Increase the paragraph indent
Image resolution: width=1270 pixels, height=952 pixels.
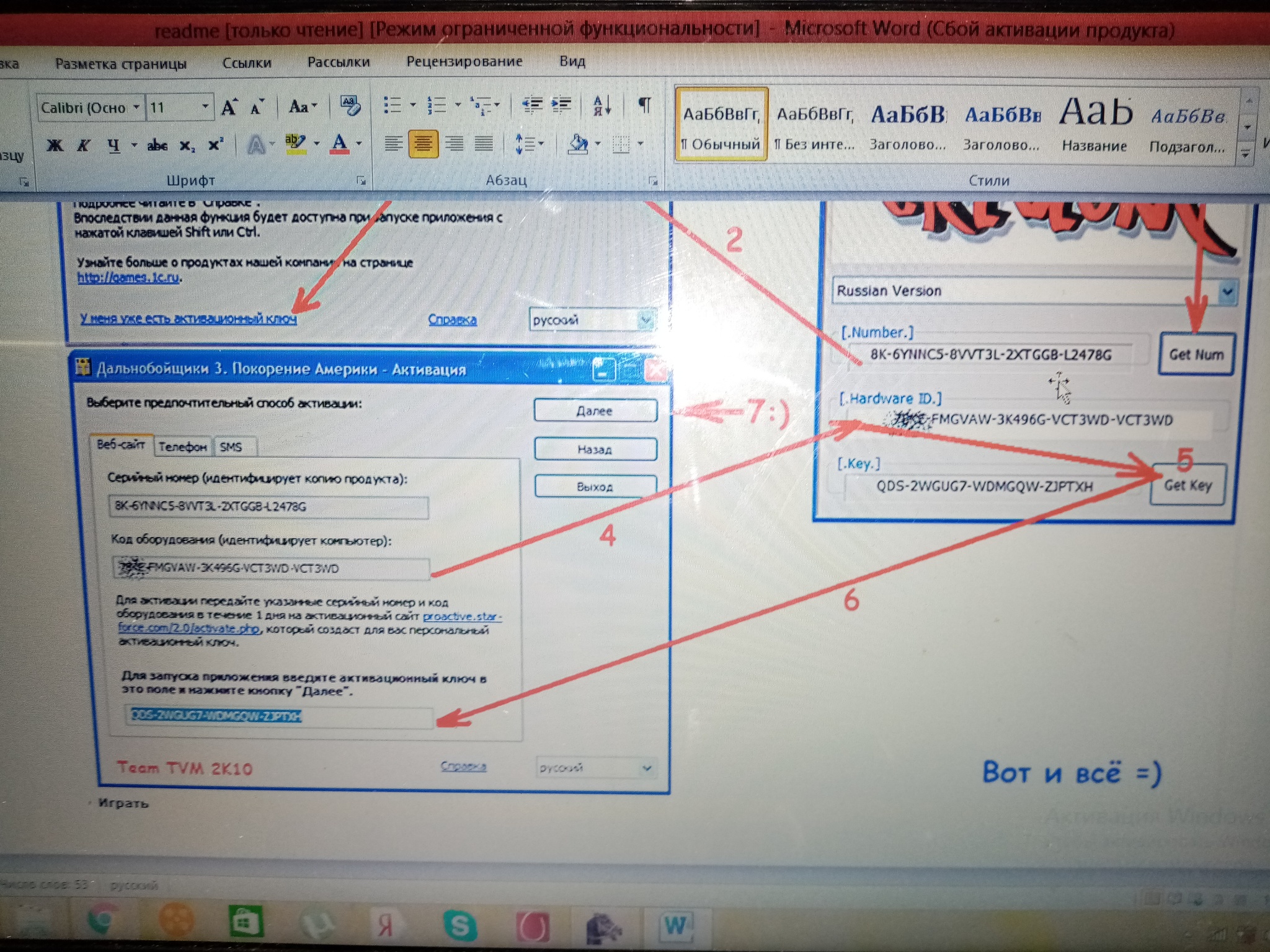pos(561,105)
